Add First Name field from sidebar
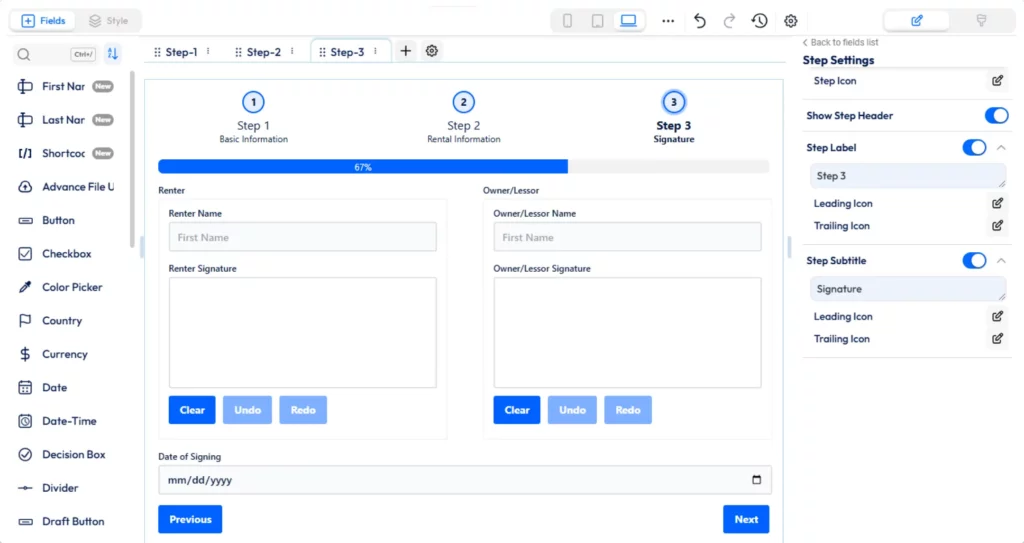 click(65, 86)
